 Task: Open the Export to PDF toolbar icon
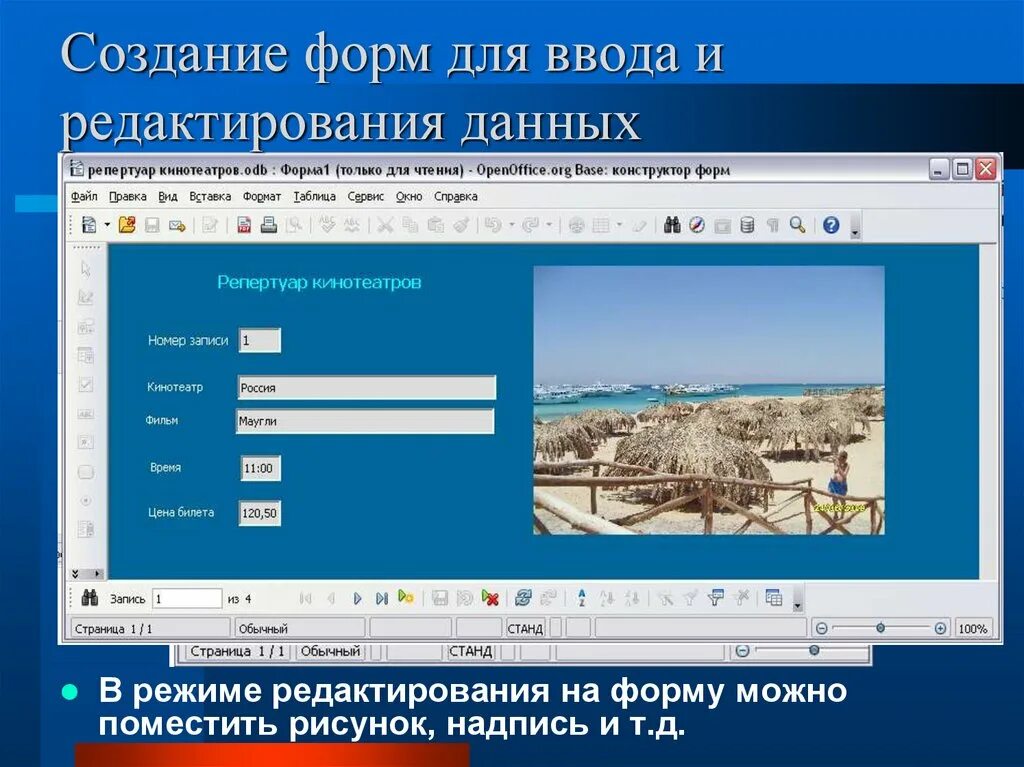tap(245, 226)
